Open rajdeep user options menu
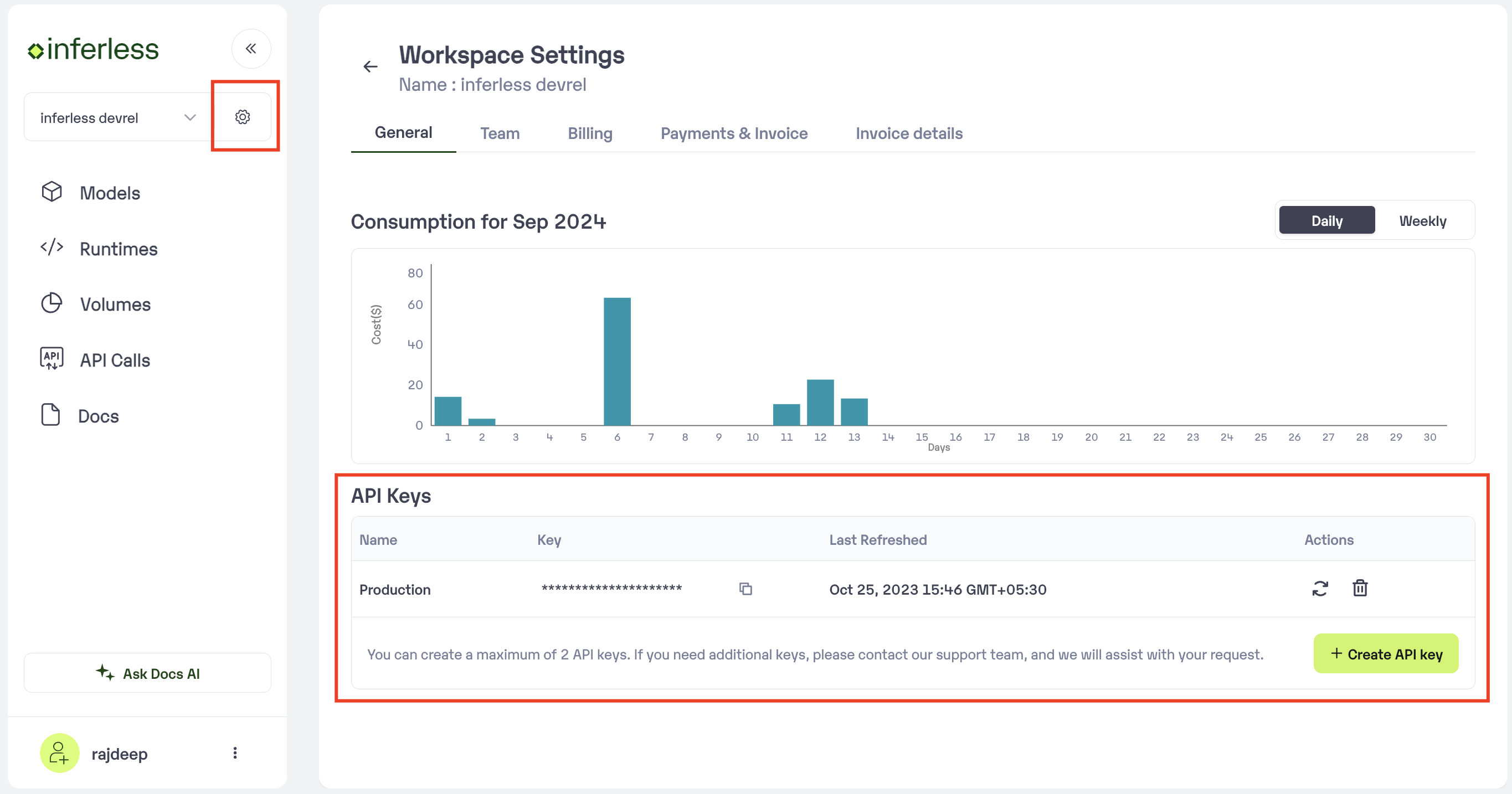This screenshot has height=794, width=1512. tap(235, 753)
